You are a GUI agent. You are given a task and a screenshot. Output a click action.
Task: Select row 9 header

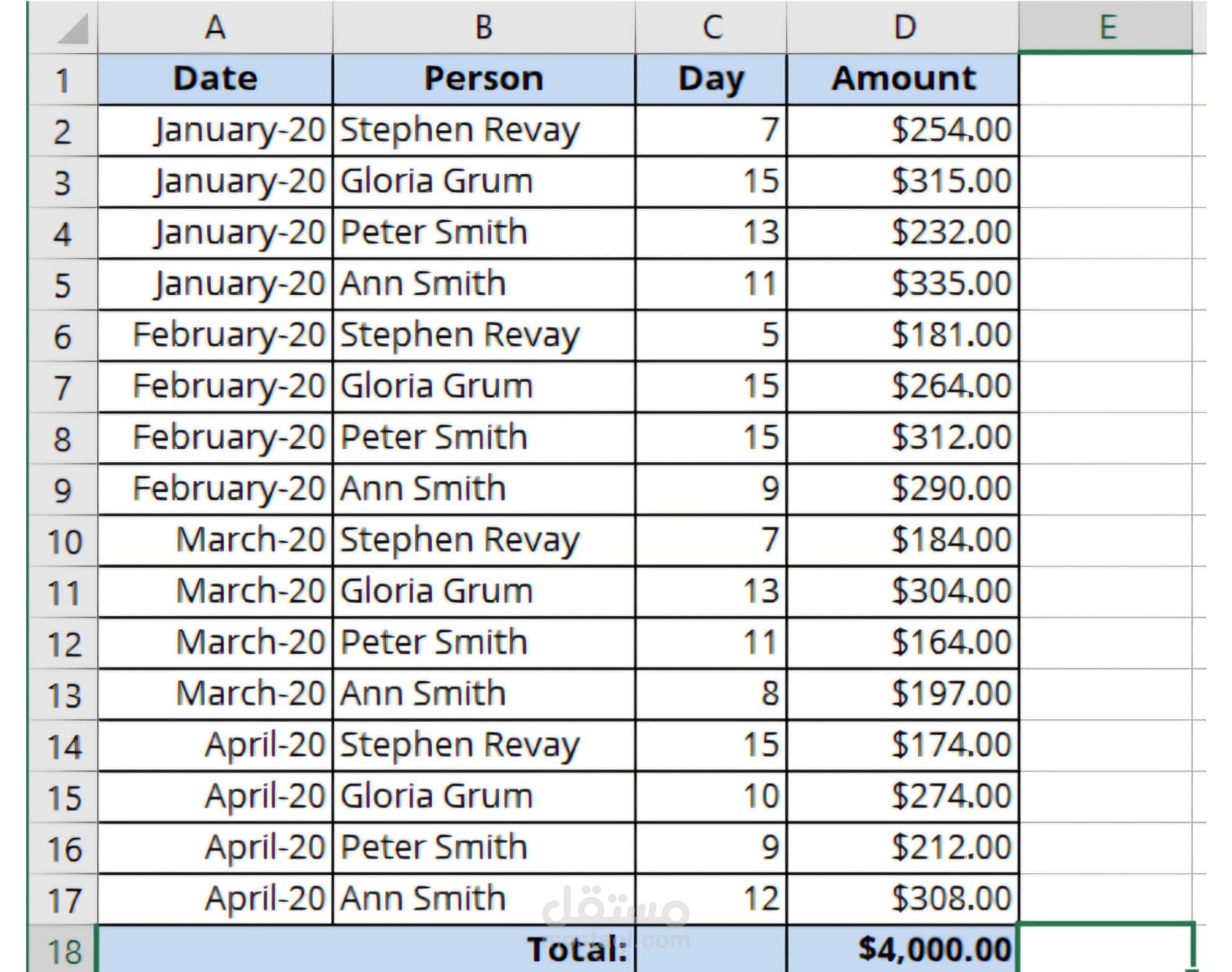[64, 489]
